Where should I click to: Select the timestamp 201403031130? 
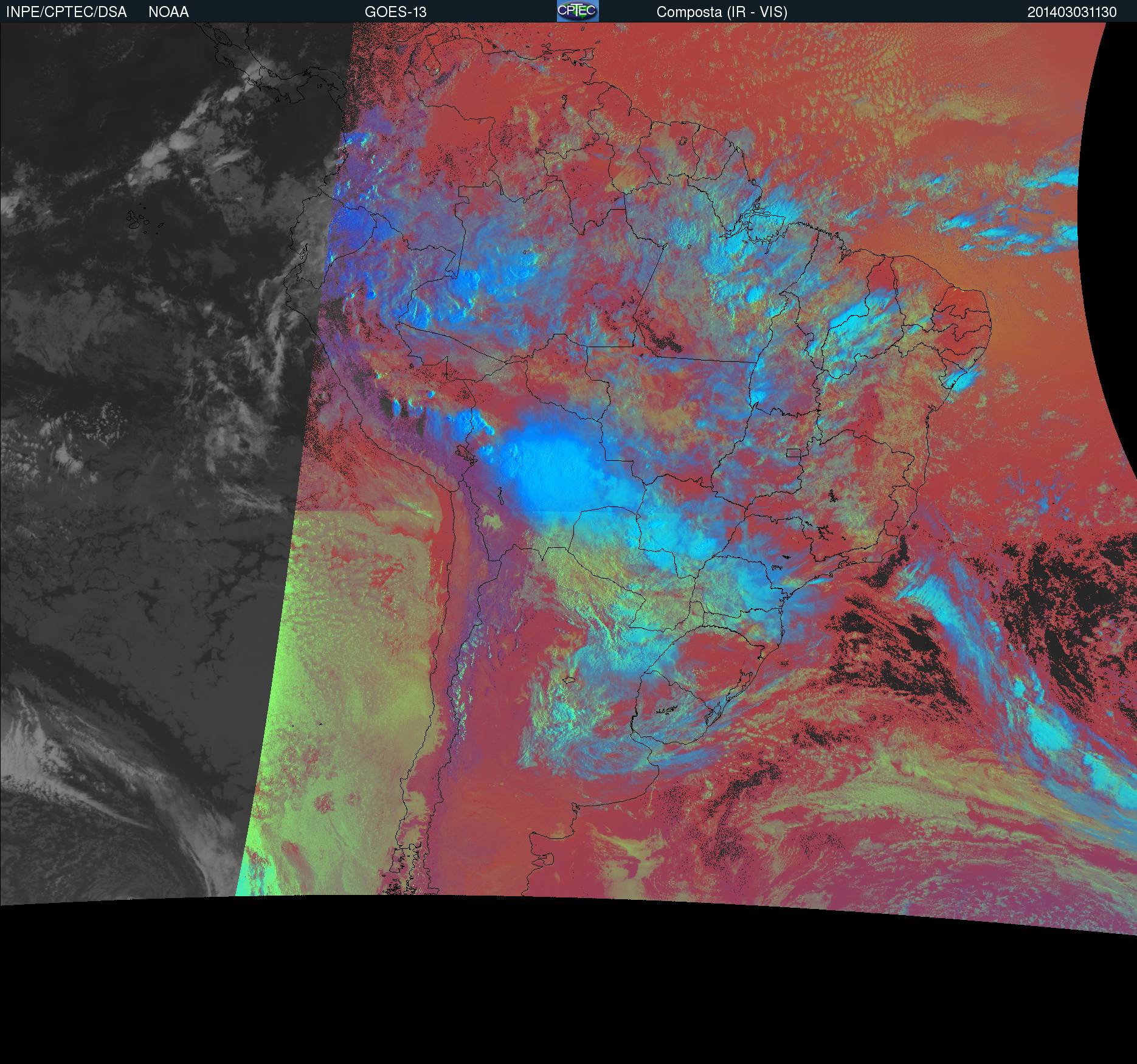[x=1072, y=12]
